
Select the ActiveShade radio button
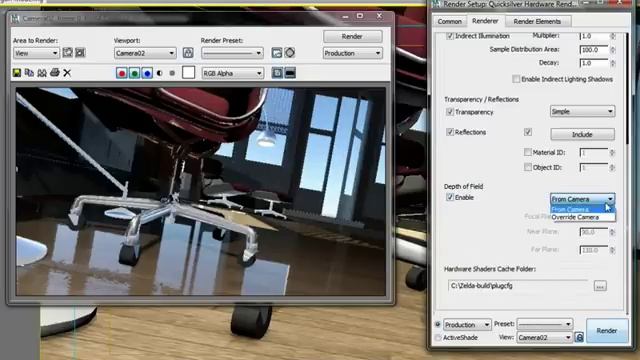pos(438,338)
